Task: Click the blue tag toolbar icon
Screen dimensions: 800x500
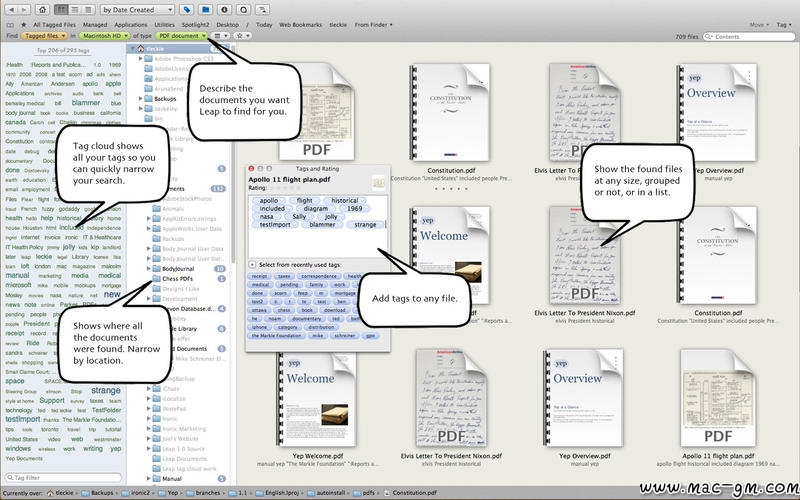Action: pyautogui.click(x=187, y=9)
